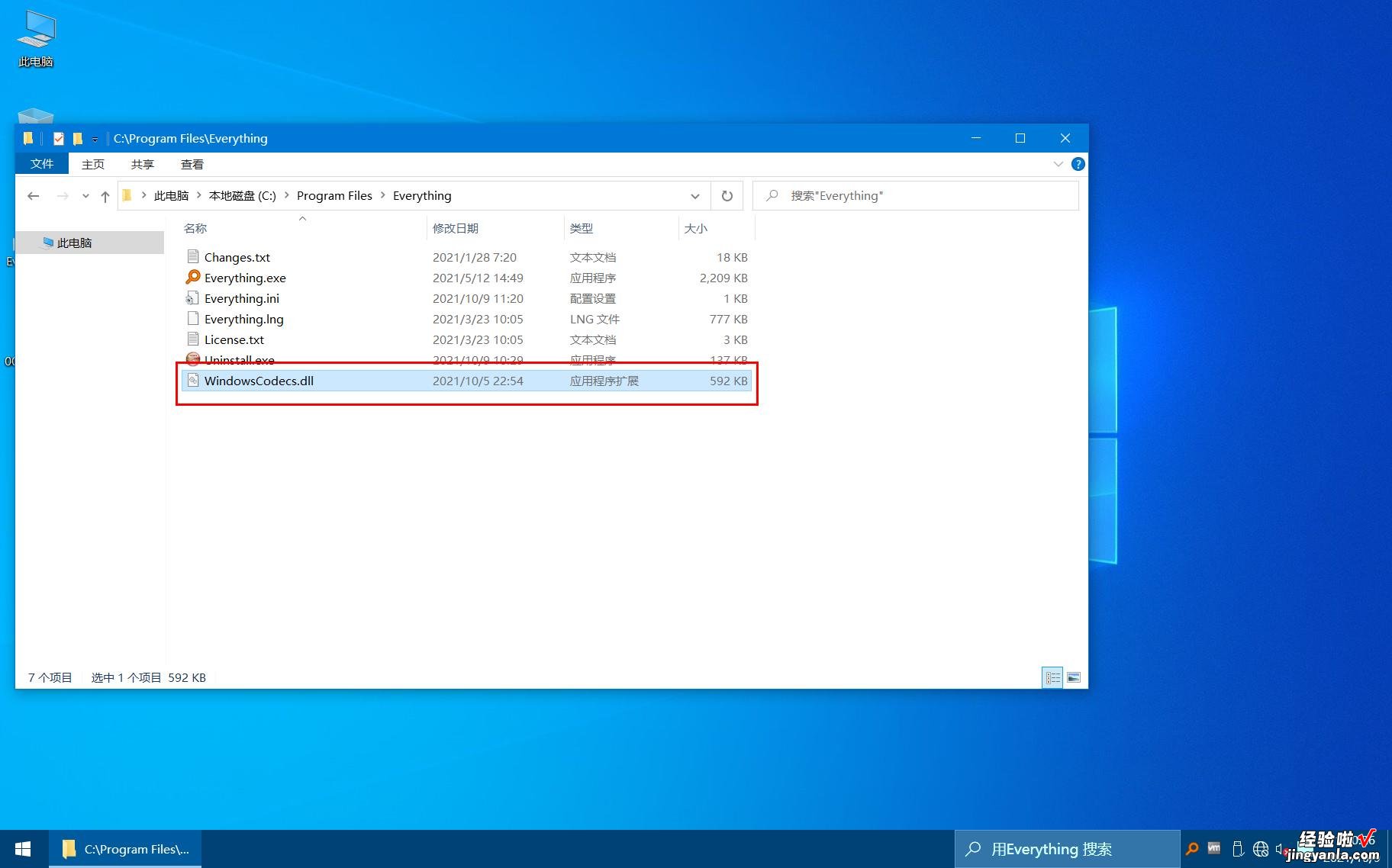Click the WindowsCodecs.dll file icon
Image resolution: width=1392 pixels, height=868 pixels.
pos(193,380)
